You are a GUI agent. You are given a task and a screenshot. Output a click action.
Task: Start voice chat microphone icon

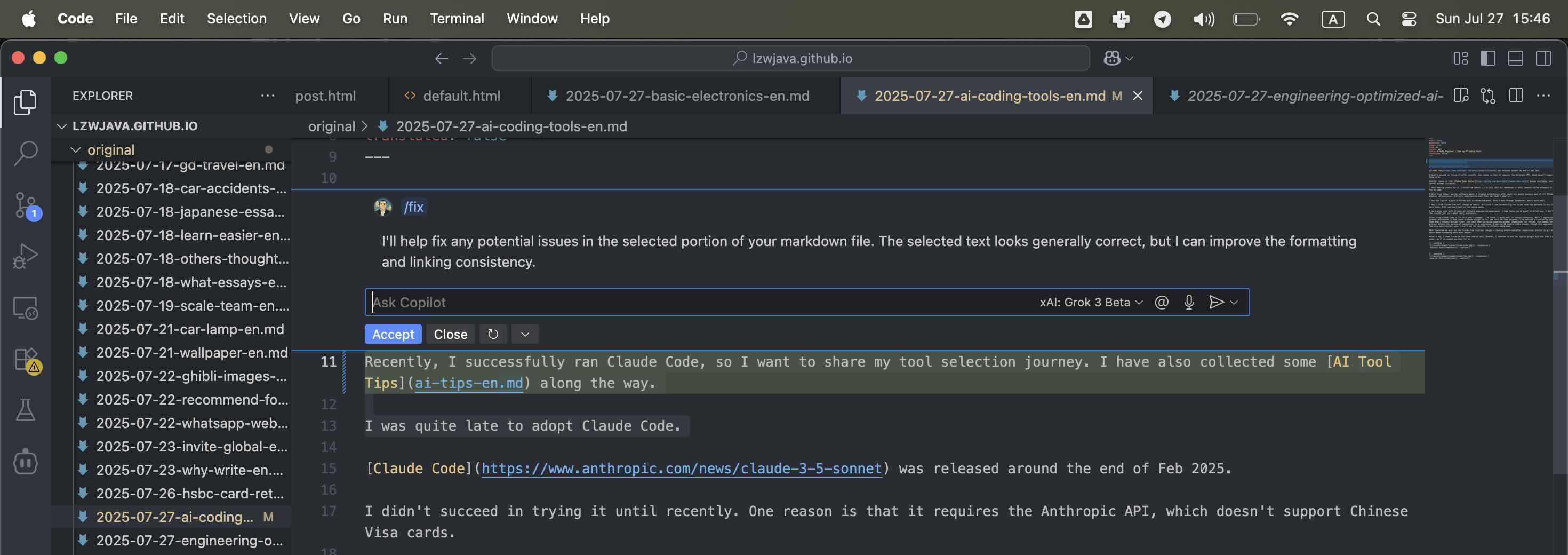click(1189, 302)
